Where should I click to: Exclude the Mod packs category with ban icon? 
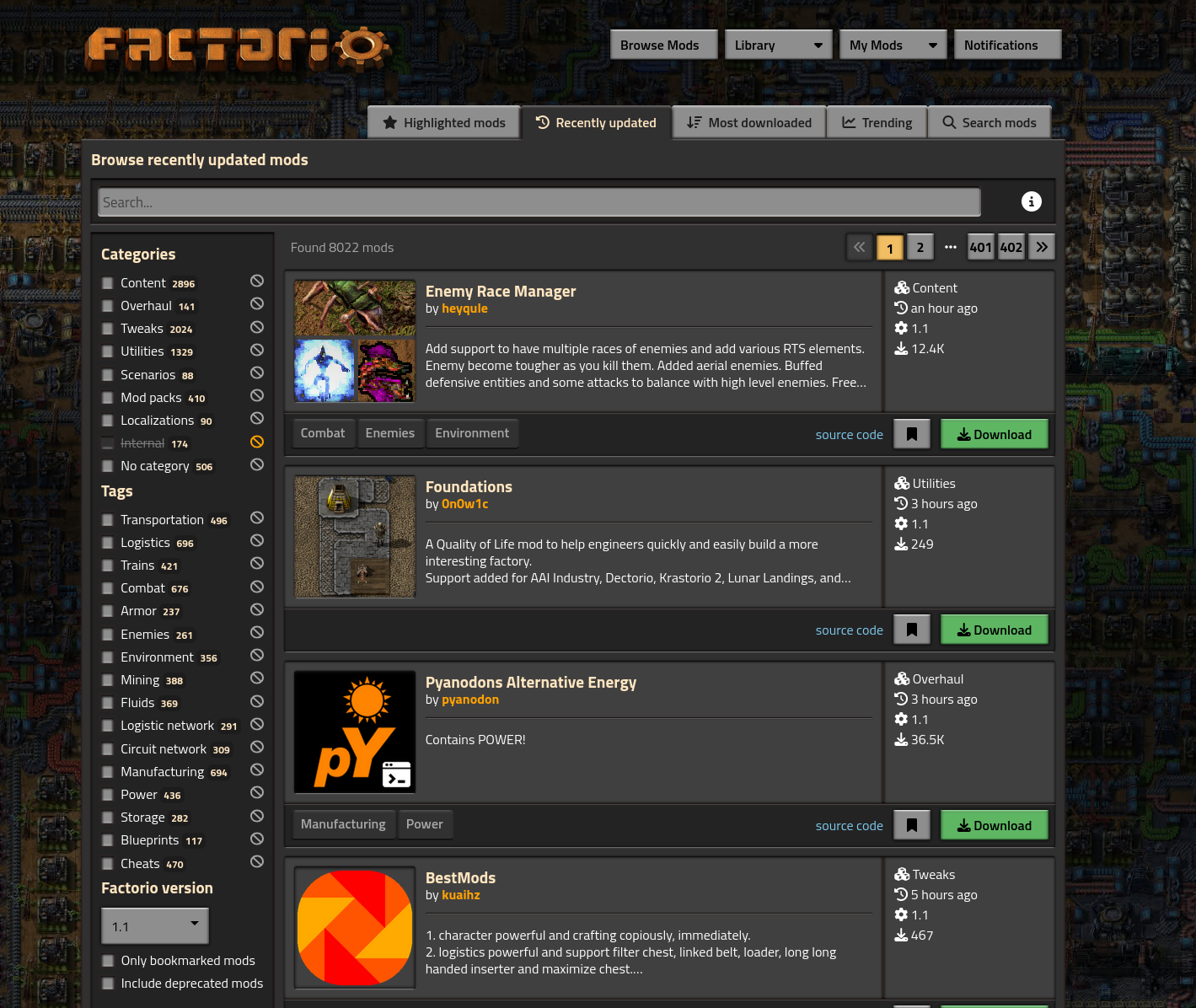point(257,395)
